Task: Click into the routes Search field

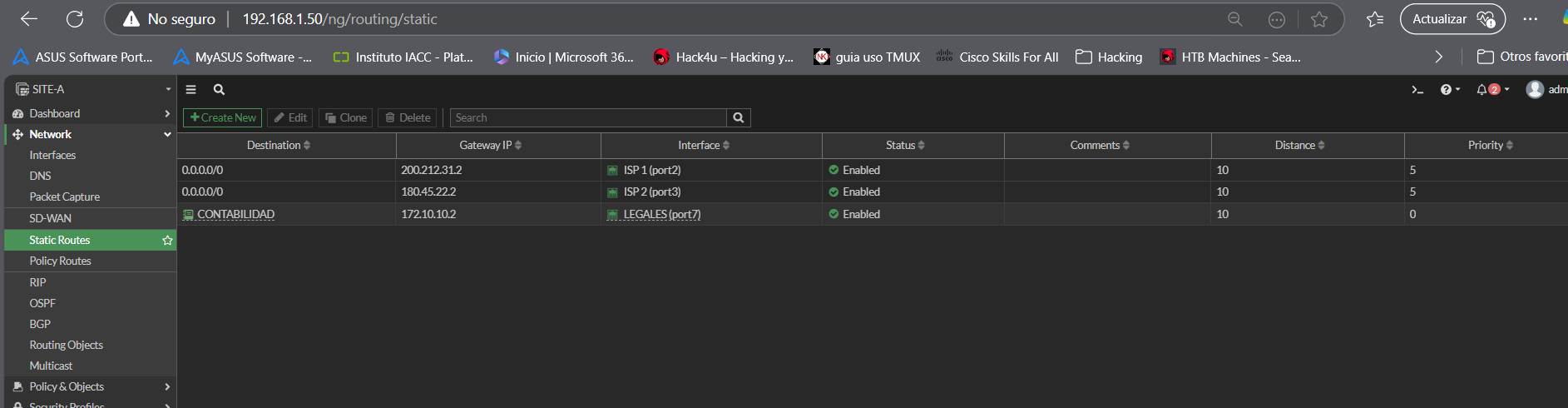Action: (587, 118)
